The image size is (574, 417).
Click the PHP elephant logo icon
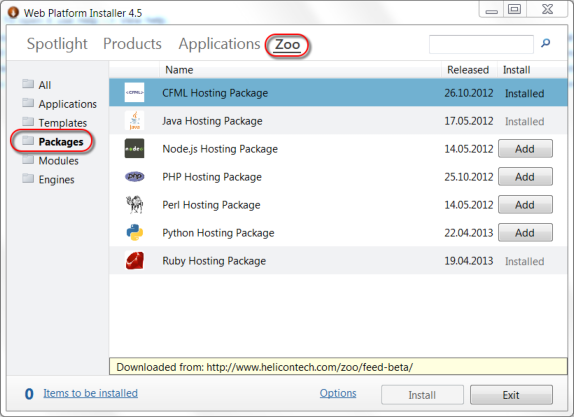click(134, 177)
